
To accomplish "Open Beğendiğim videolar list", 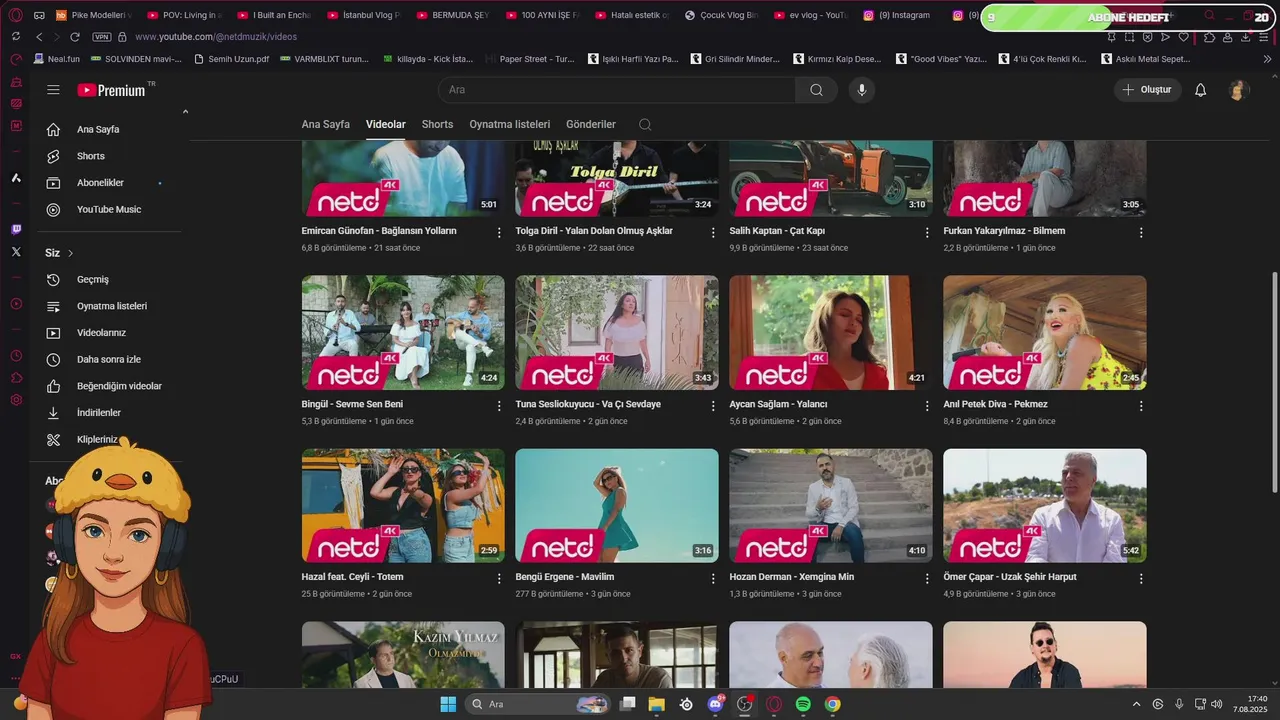I will pos(119,386).
